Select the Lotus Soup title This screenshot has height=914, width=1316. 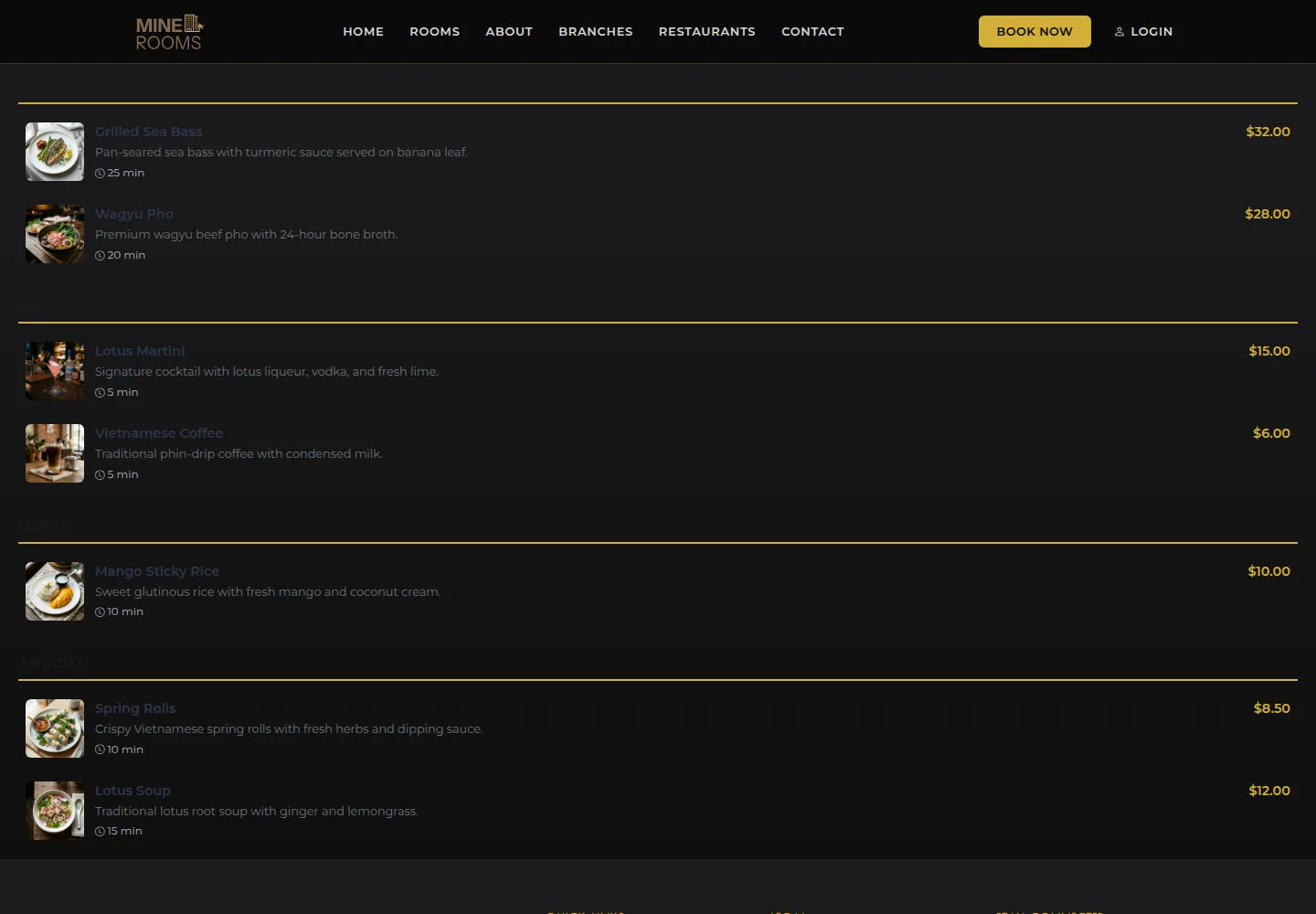point(133,791)
